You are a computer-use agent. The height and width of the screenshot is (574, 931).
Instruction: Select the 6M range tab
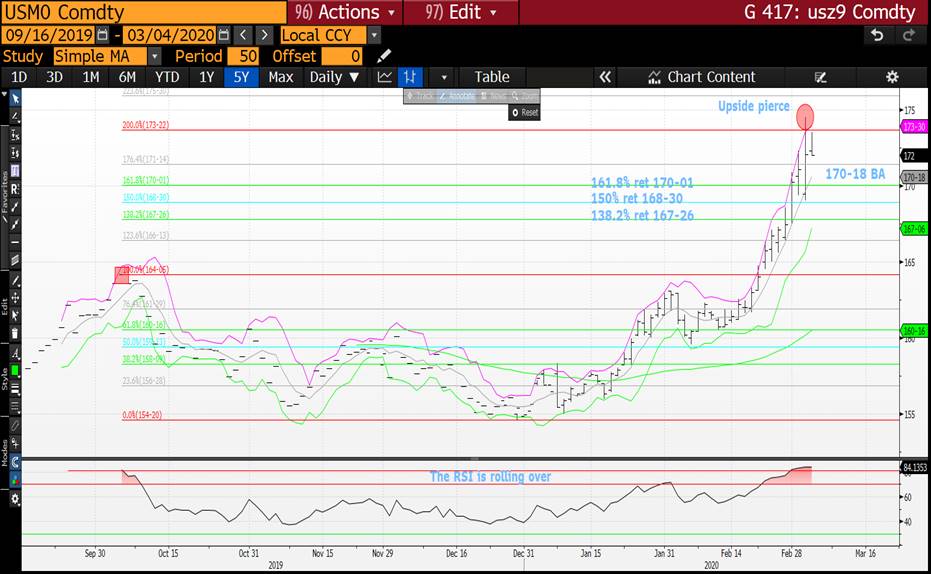click(x=127, y=77)
